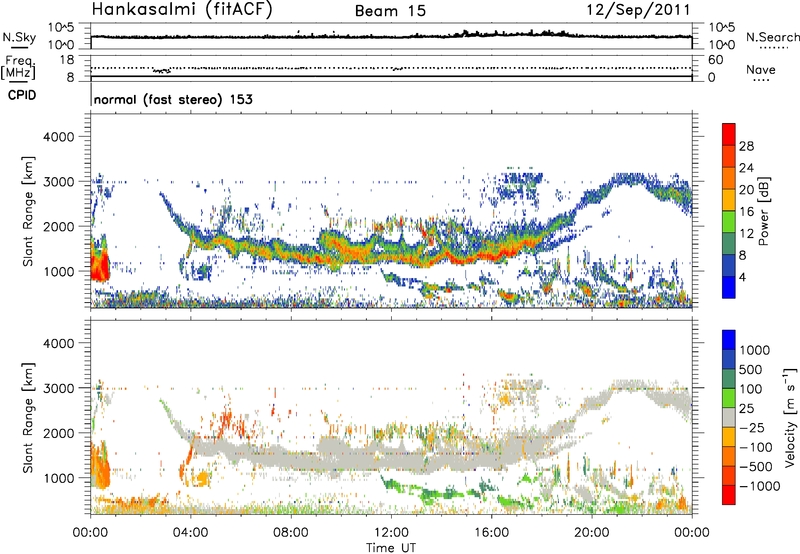Select the 'CPID' row label
This screenshot has height=554, width=800.
click(x=22, y=95)
